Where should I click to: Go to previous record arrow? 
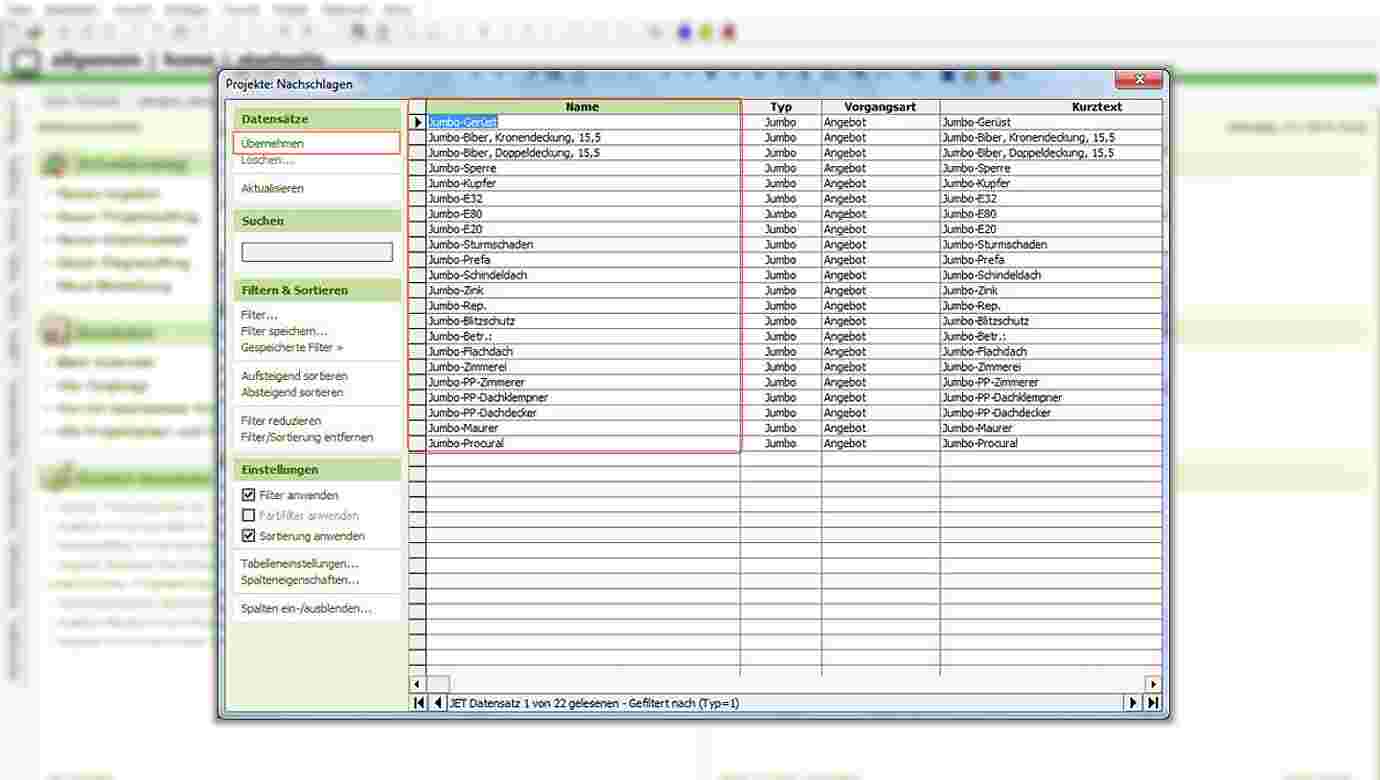(x=438, y=703)
